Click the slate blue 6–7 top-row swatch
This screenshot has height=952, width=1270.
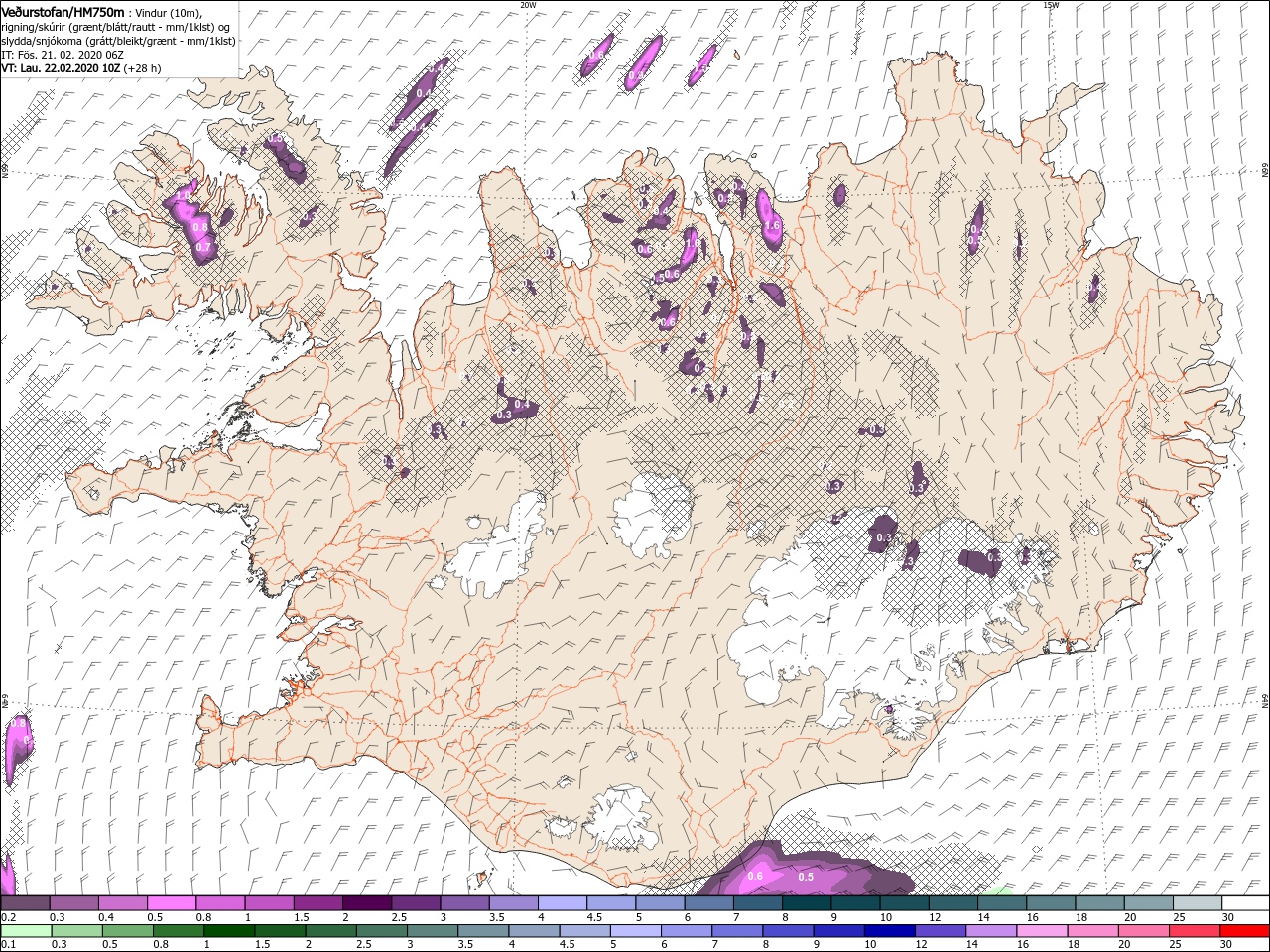708,903
